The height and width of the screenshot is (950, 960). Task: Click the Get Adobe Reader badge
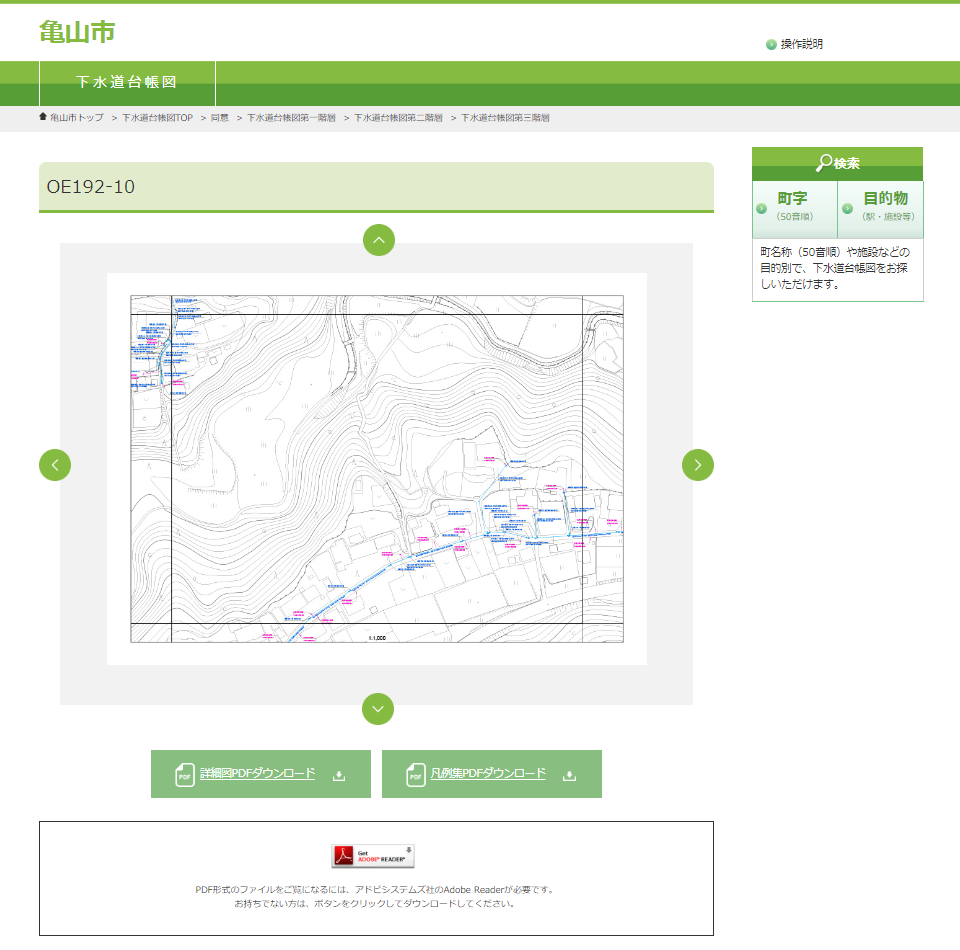click(373, 856)
